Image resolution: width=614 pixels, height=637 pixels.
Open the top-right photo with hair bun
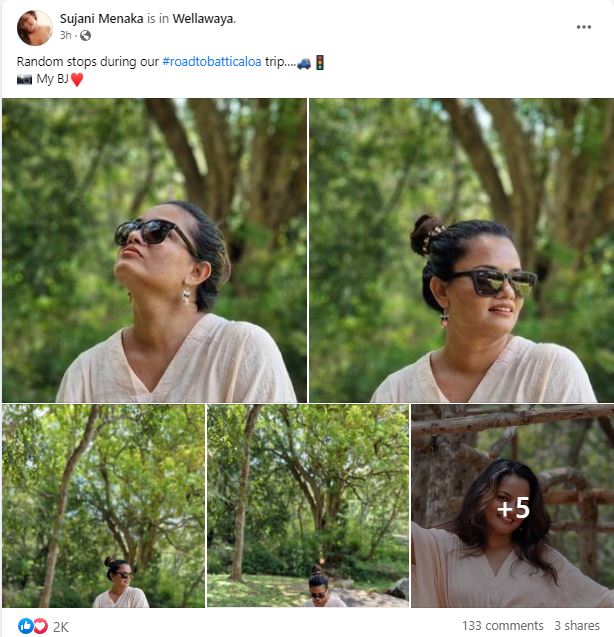461,250
